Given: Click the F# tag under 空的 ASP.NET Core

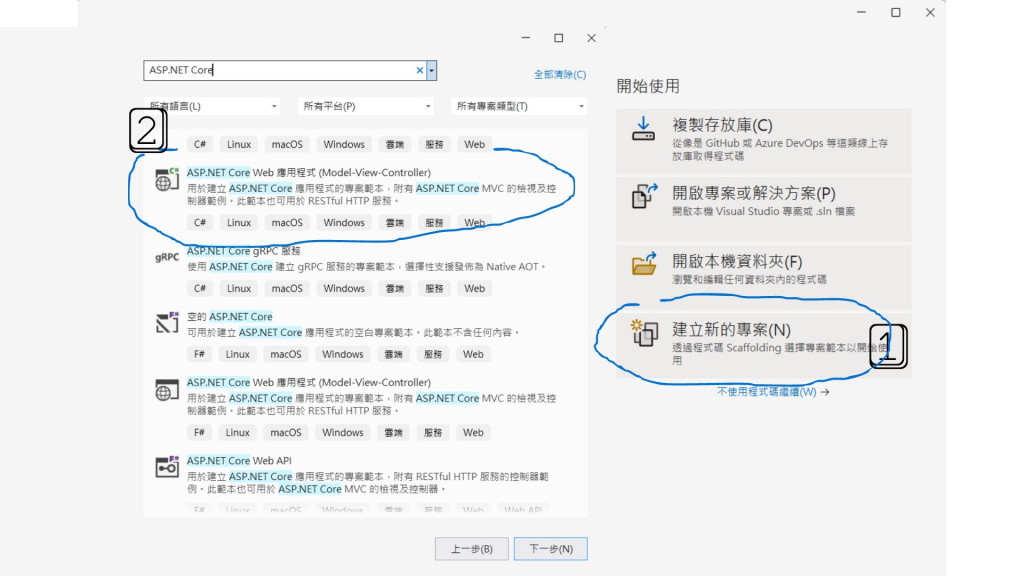Looking at the screenshot, I should click(x=199, y=354).
